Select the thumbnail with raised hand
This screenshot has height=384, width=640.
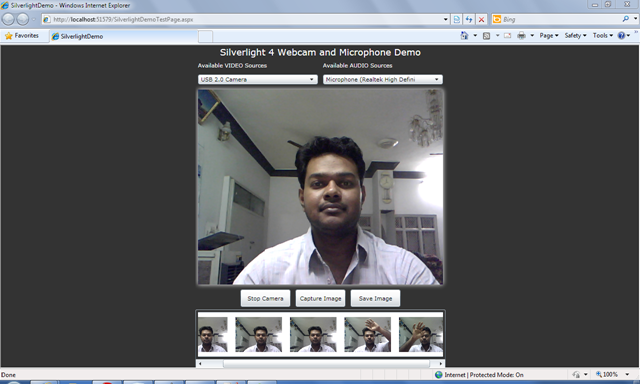click(367, 335)
